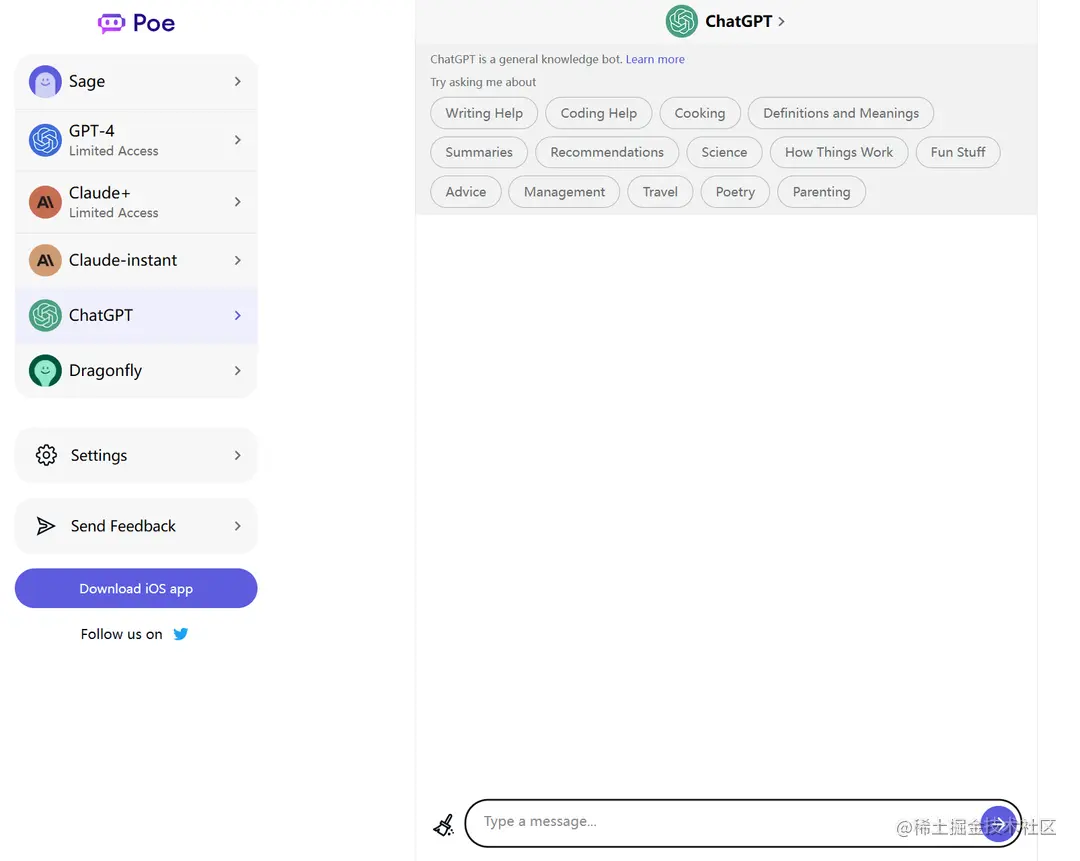Click the Send Feedback label
This screenshot has height=861, width=1080.
tap(123, 526)
